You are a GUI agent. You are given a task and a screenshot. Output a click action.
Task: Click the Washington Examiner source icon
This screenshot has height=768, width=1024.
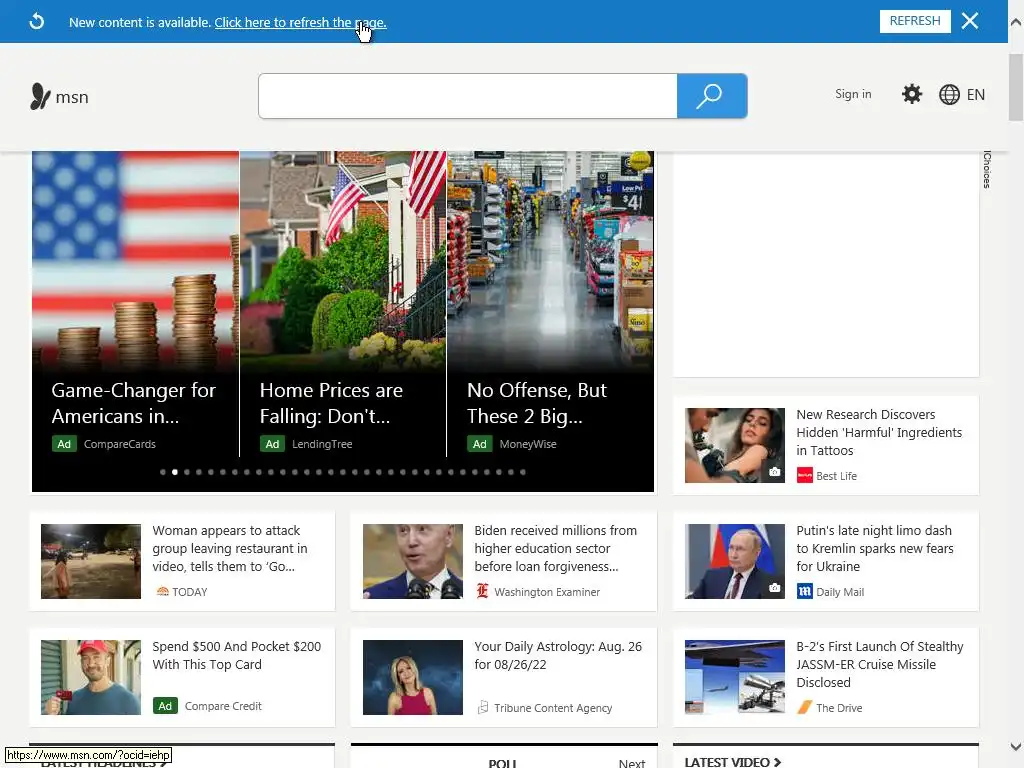tap(482, 591)
